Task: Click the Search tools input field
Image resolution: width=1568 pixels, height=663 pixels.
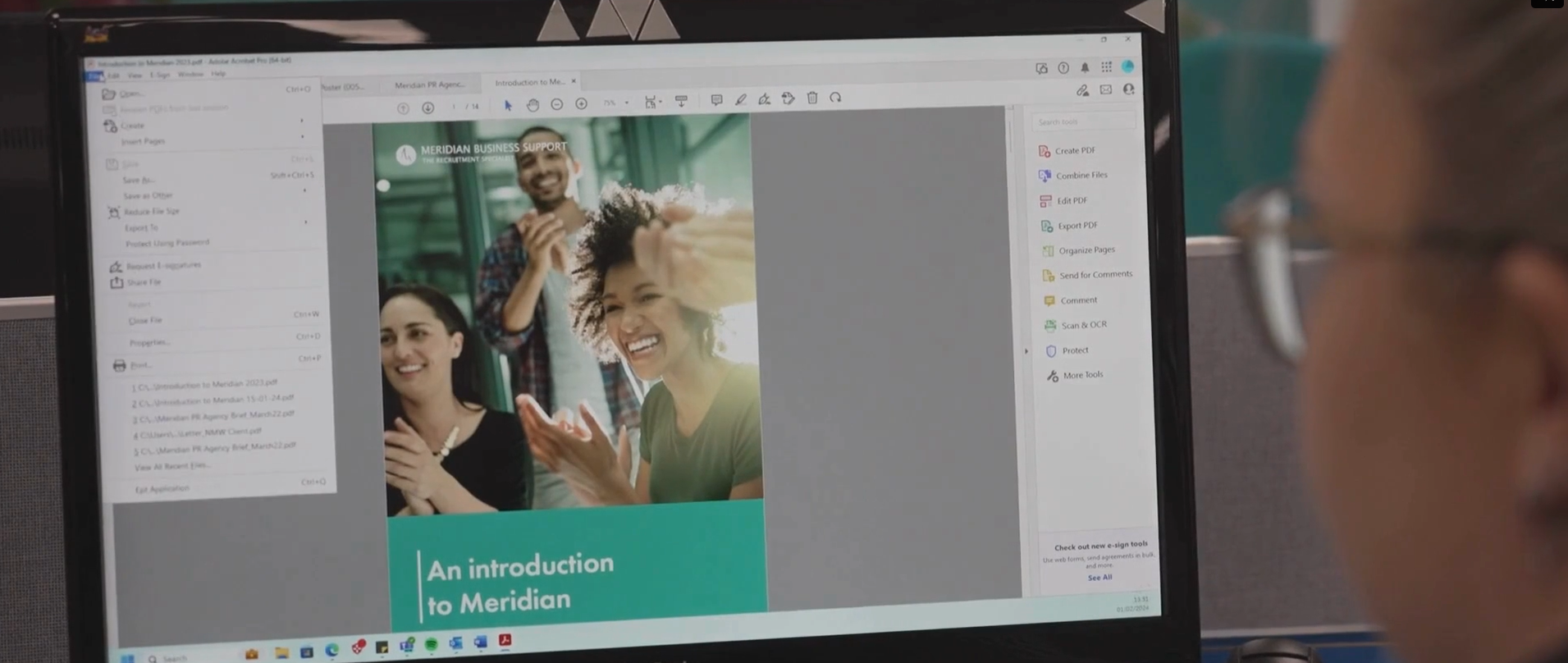Action: click(x=1082, y=121)
